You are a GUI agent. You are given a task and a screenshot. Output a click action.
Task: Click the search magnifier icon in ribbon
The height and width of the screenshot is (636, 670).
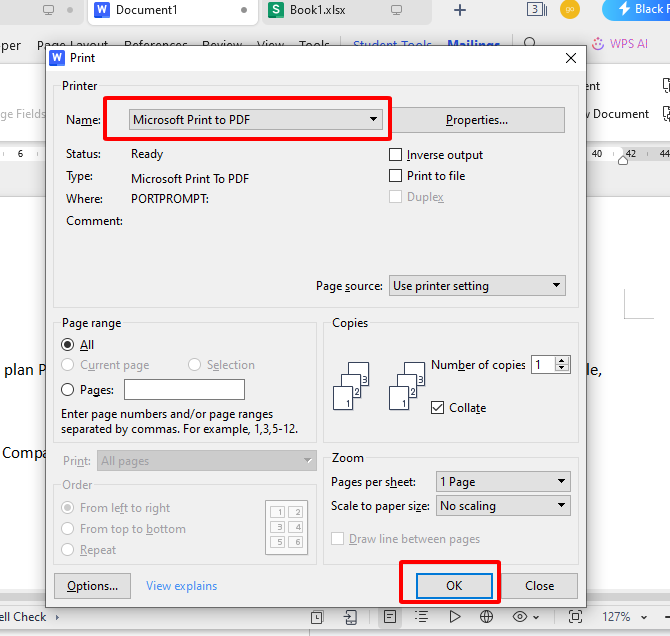click(x=529, y=43)
